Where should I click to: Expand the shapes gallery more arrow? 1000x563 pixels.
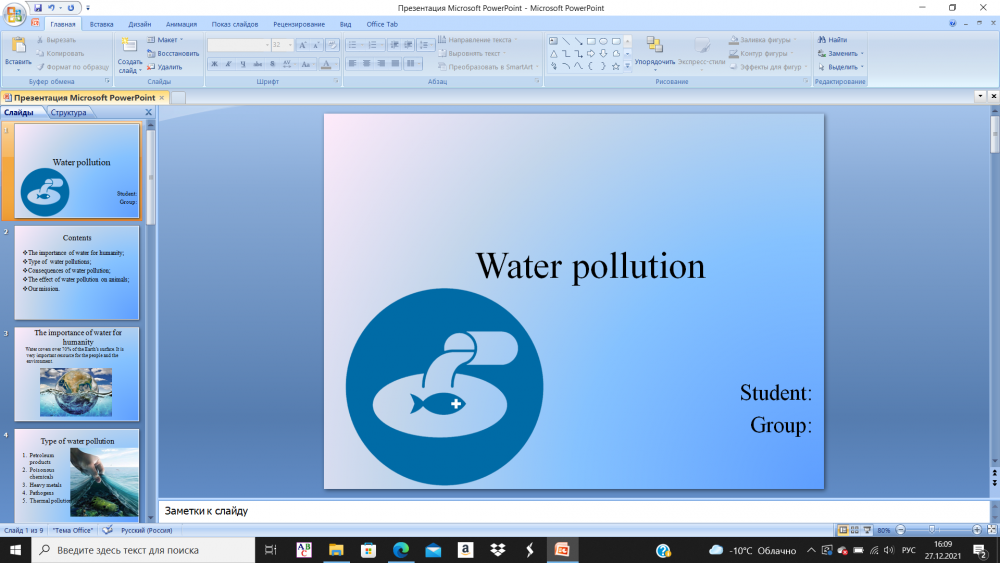629,66
